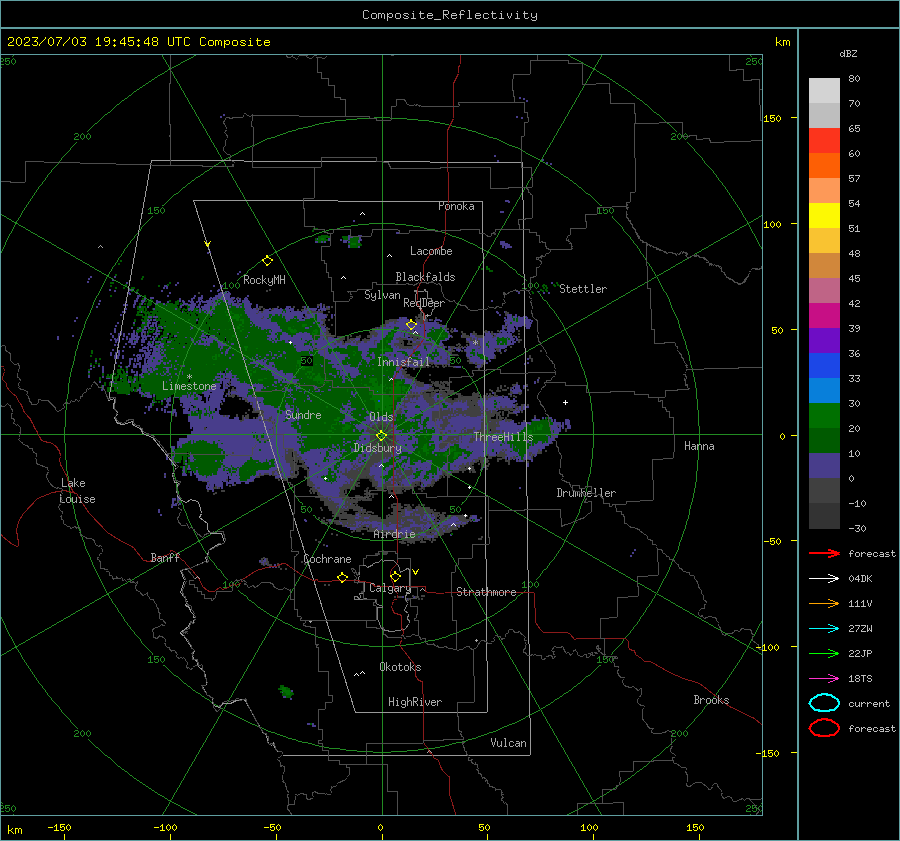
Task: Click the Drumheller town label
Action: pyautogui.click(x=586, y=493)
